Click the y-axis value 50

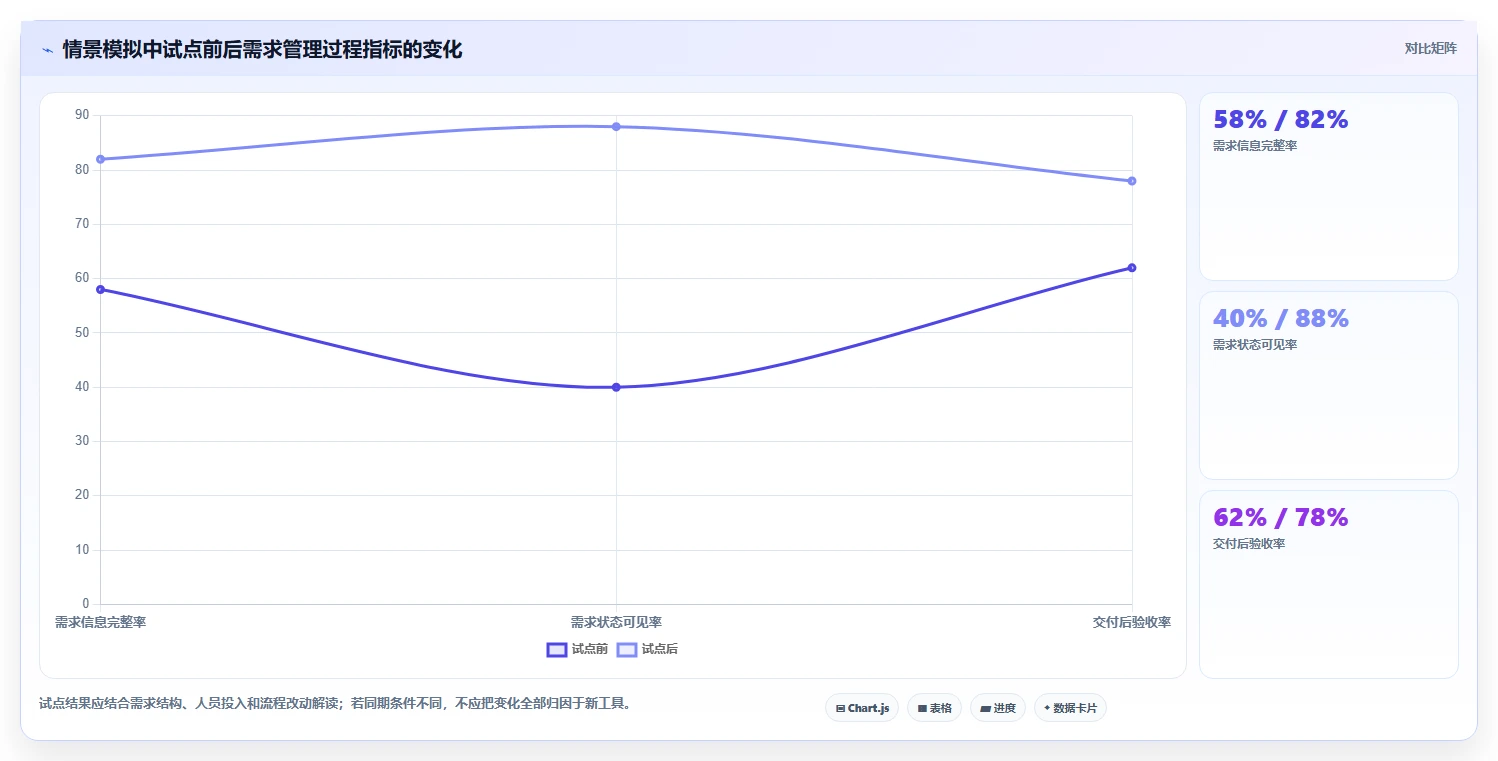(82, 332)
